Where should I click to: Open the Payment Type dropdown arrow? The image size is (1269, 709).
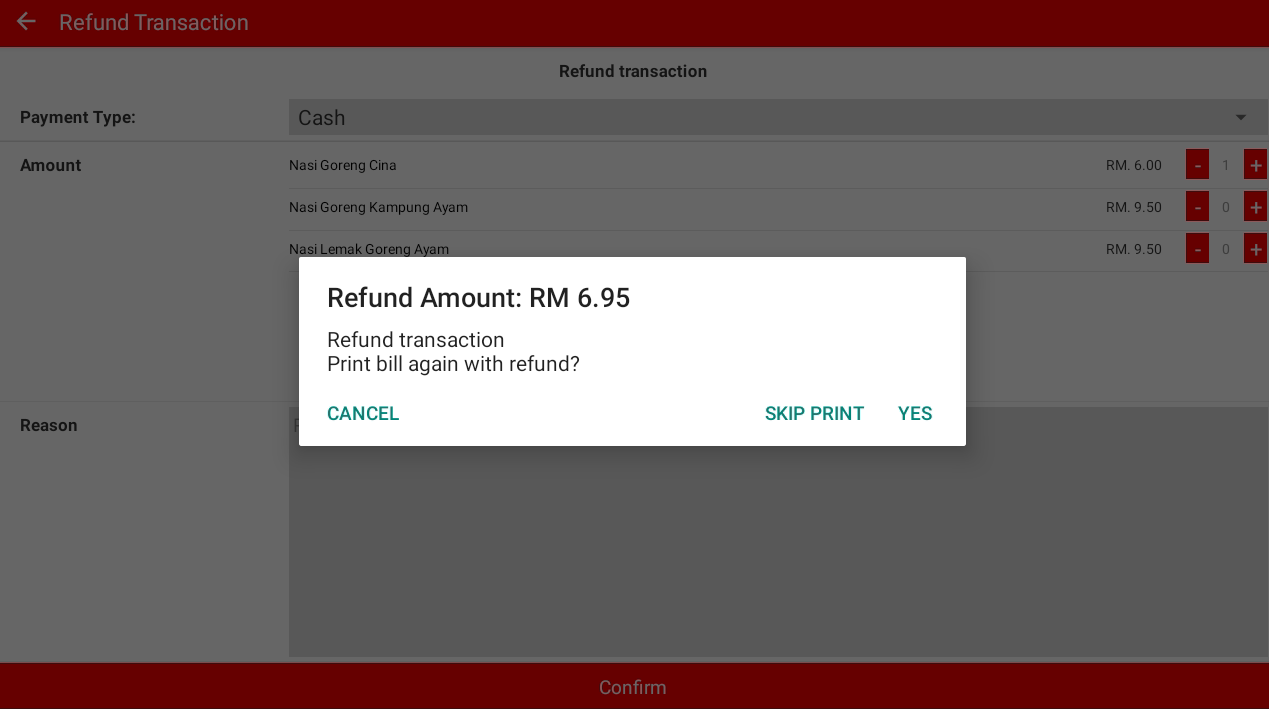click(1241, 117)
